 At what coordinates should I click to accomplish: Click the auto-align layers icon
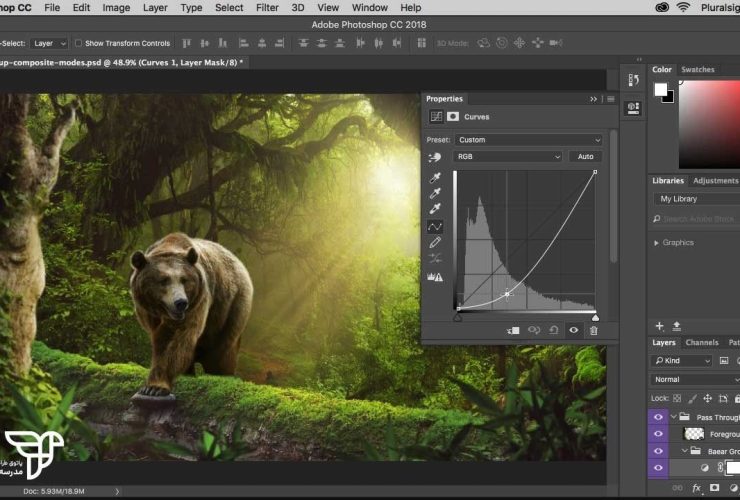(421, 43)
